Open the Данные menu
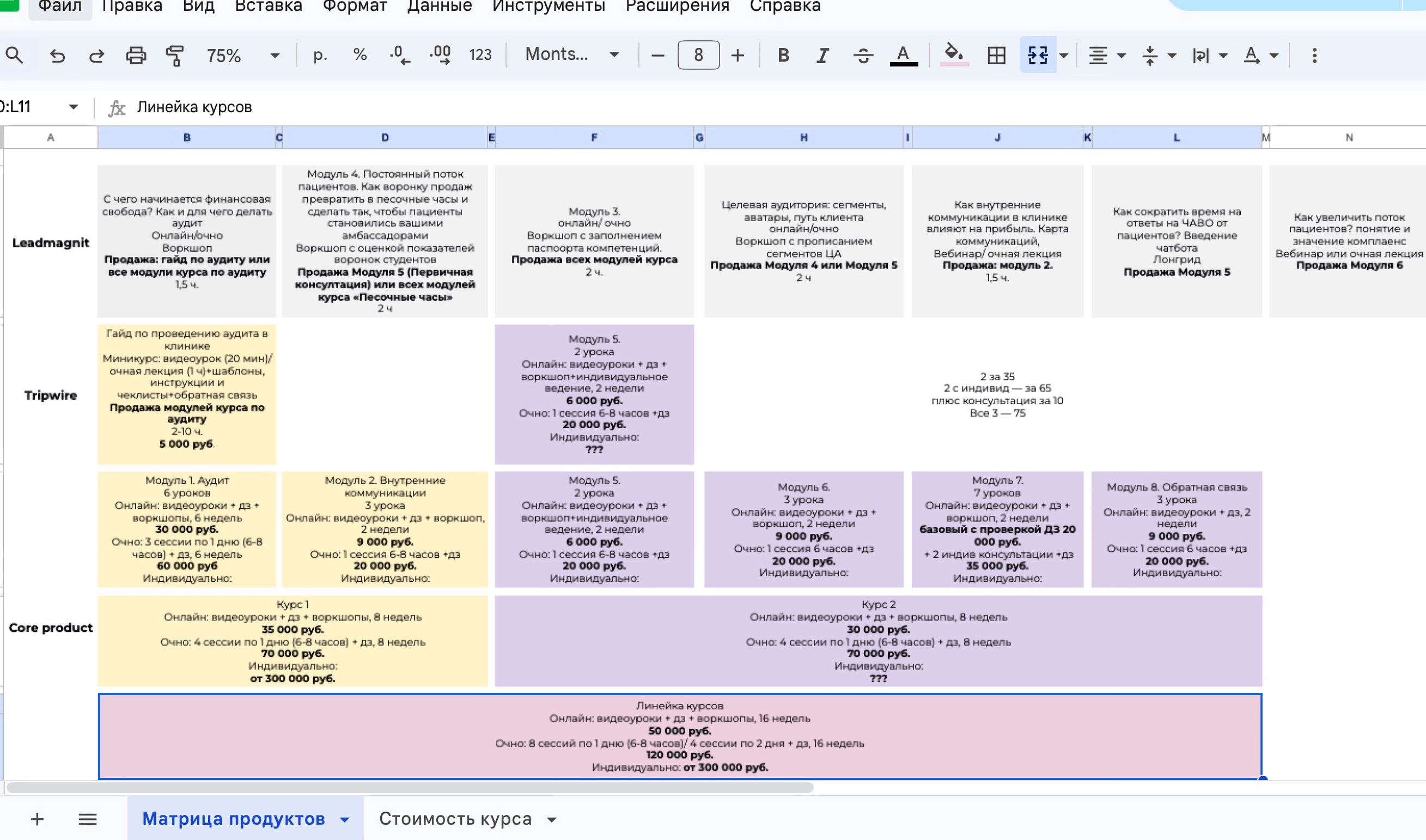The height and width of the screenshot is (840, 1426). pyautogui.click(x=439, y=7)
